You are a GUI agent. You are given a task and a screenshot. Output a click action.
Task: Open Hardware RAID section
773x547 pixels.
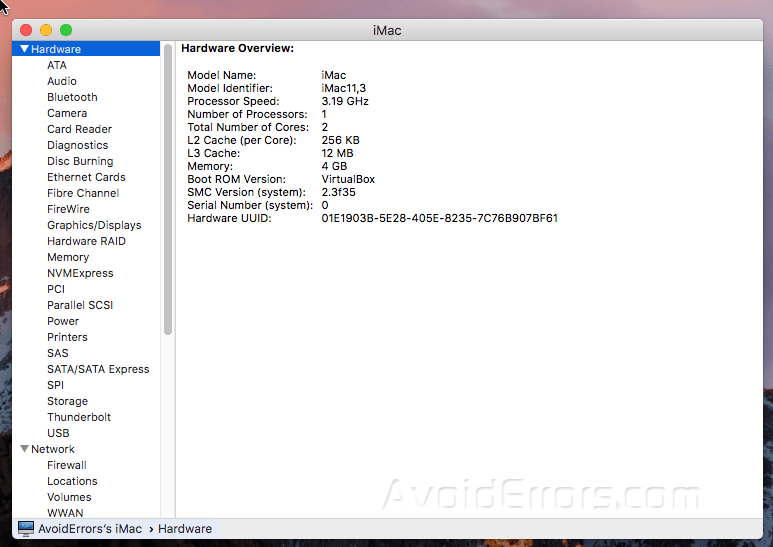click(86, 241)
